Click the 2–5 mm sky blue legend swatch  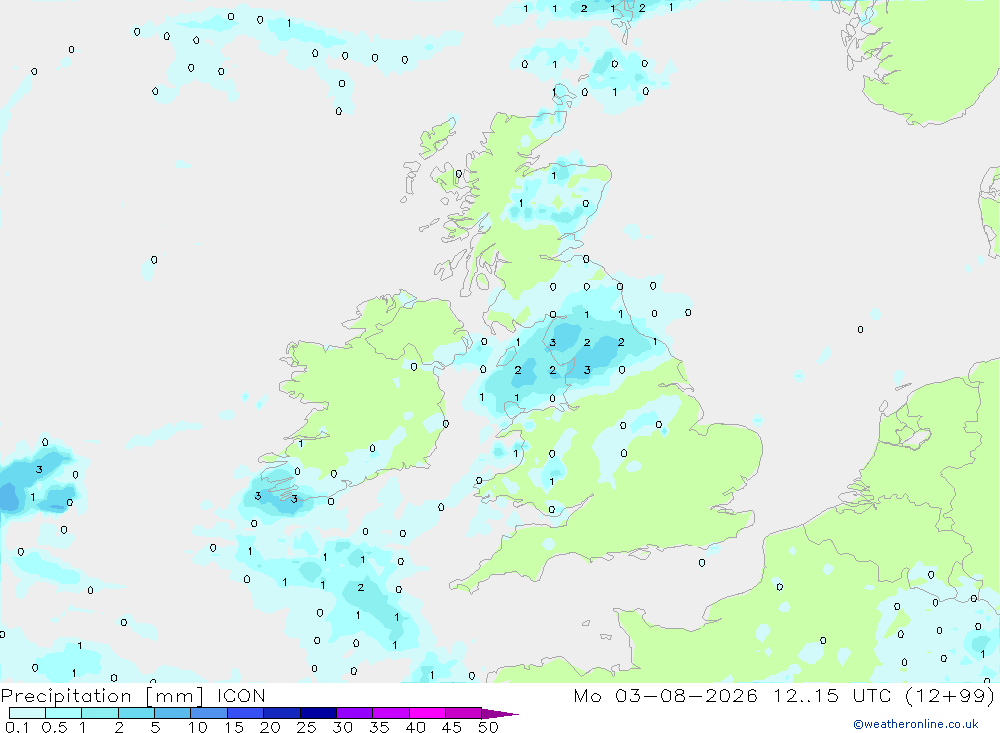136,713
